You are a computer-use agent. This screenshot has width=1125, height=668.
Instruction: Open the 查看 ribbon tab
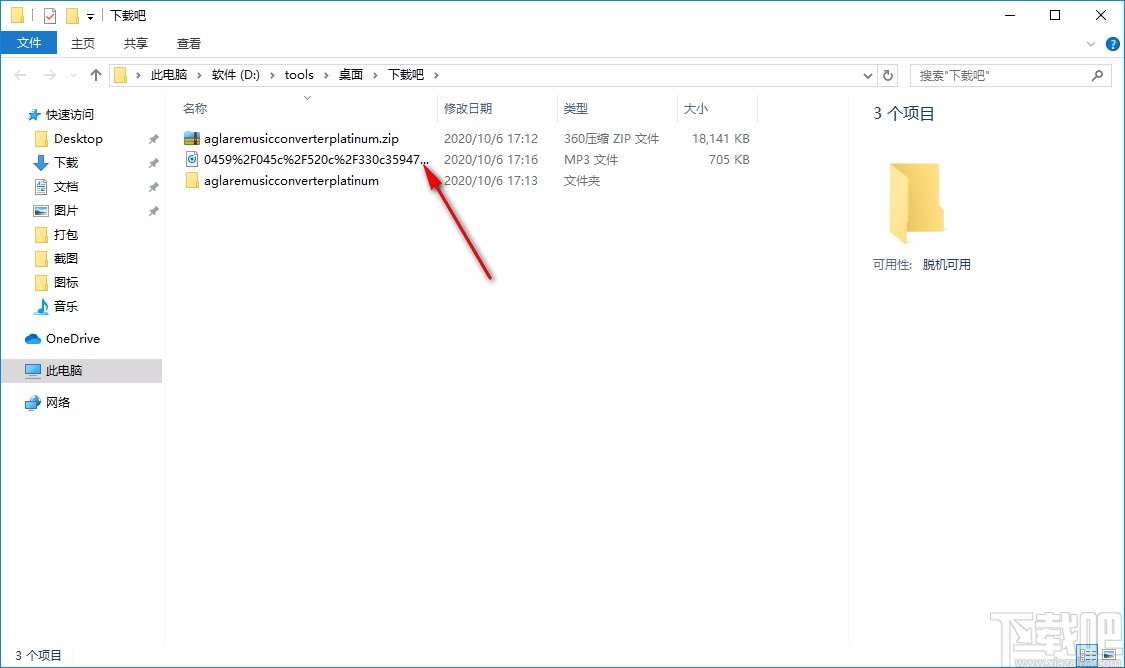click(189, 43)
